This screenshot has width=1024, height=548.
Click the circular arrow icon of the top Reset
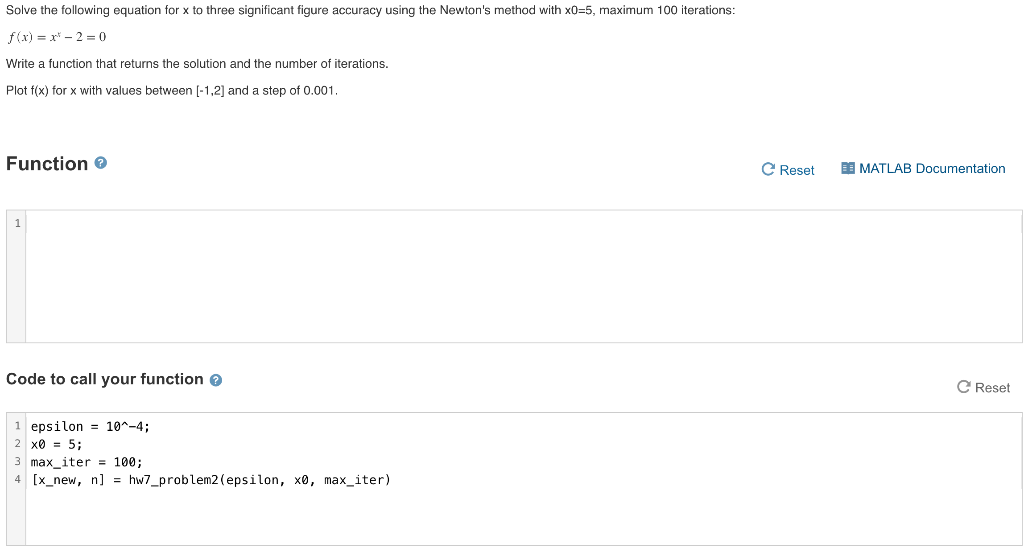click(768, 170)
